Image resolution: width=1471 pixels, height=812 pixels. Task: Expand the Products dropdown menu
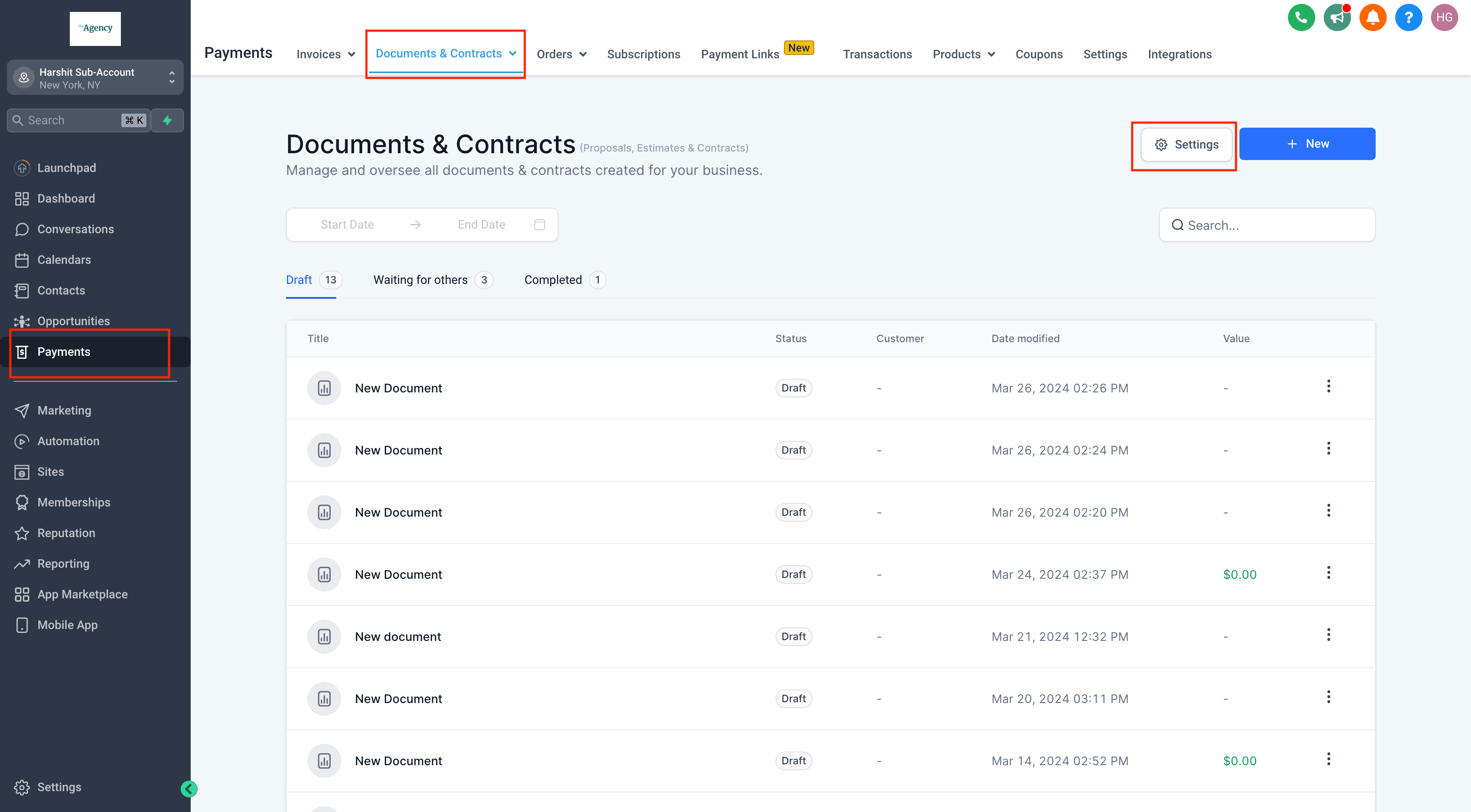pyautogui.click(x=963, y=54)
